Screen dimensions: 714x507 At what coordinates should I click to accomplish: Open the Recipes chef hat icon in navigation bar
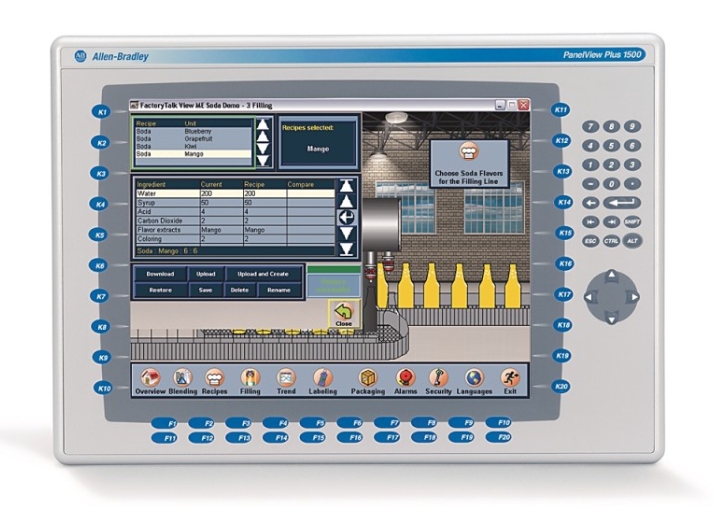(214, 377)
